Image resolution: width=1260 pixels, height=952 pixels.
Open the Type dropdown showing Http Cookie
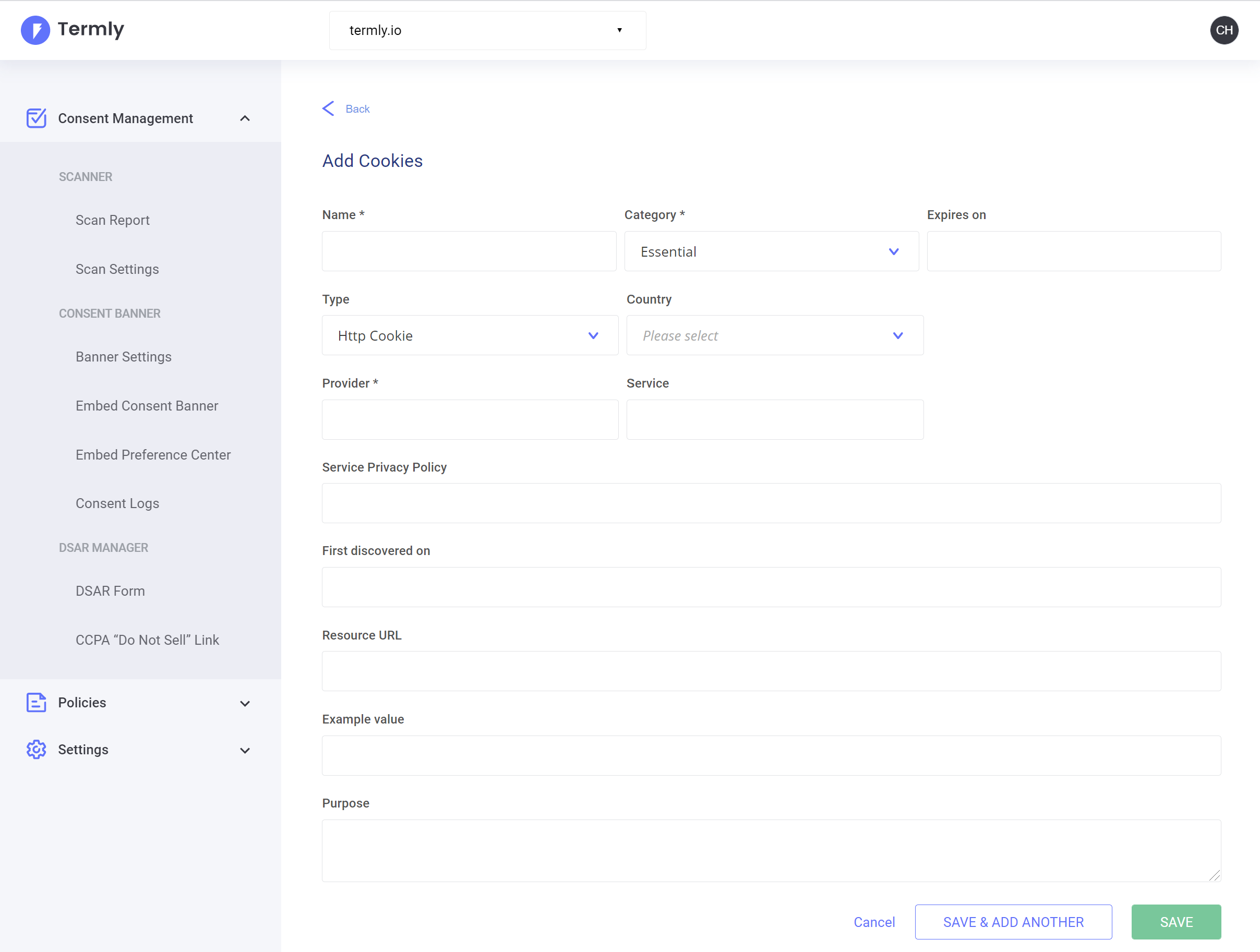point(470,336)
